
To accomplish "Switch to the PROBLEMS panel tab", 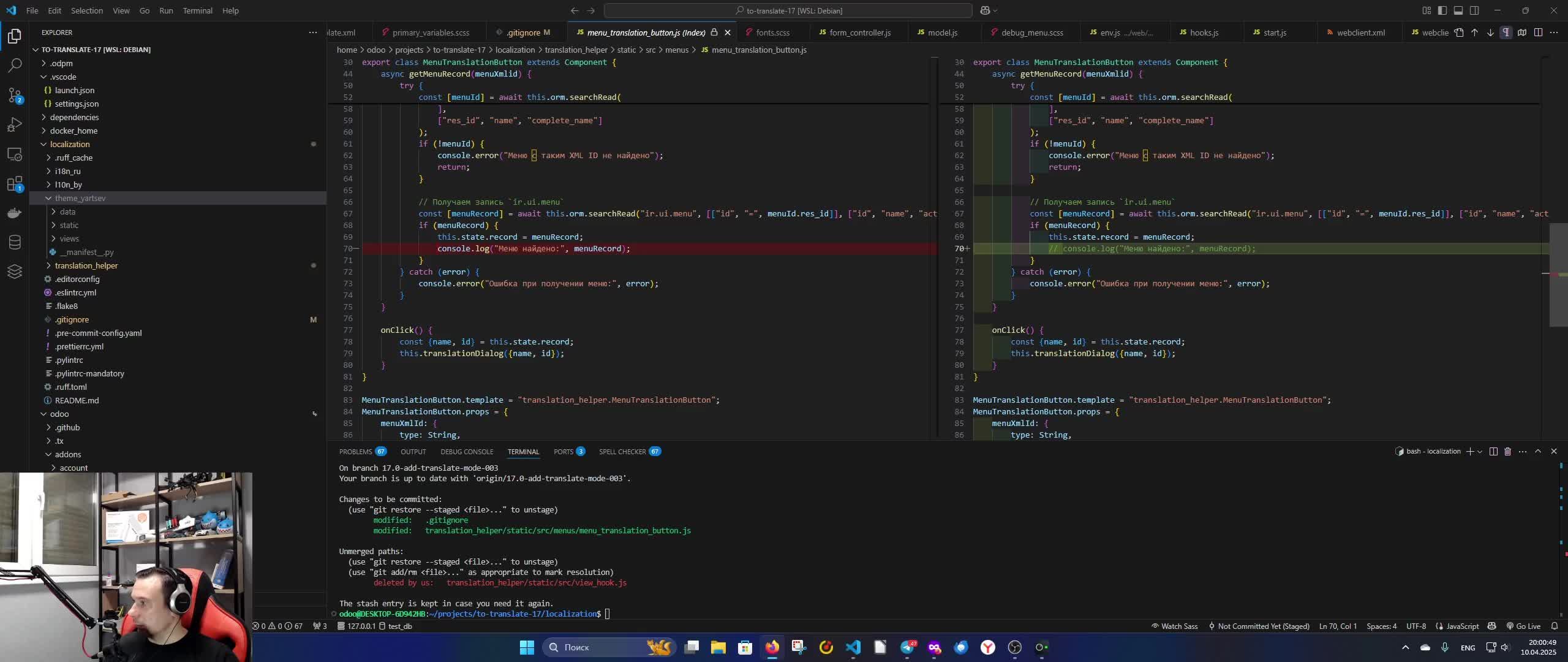I will [x=355, y=452].
